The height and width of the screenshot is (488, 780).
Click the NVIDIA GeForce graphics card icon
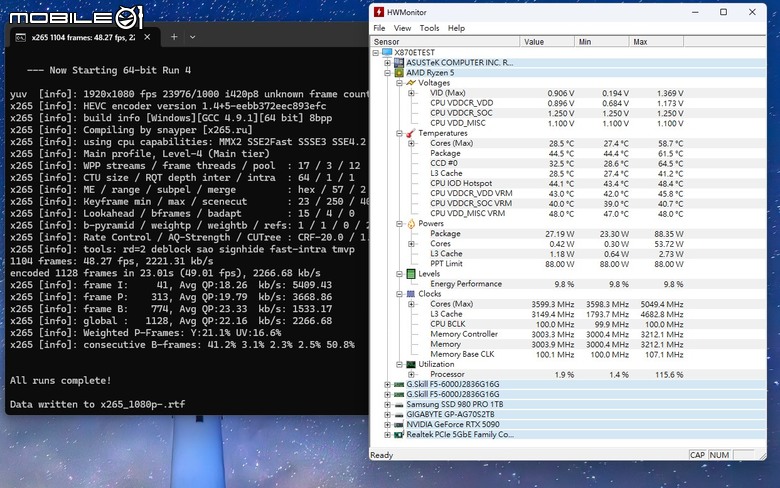point(399,425)
